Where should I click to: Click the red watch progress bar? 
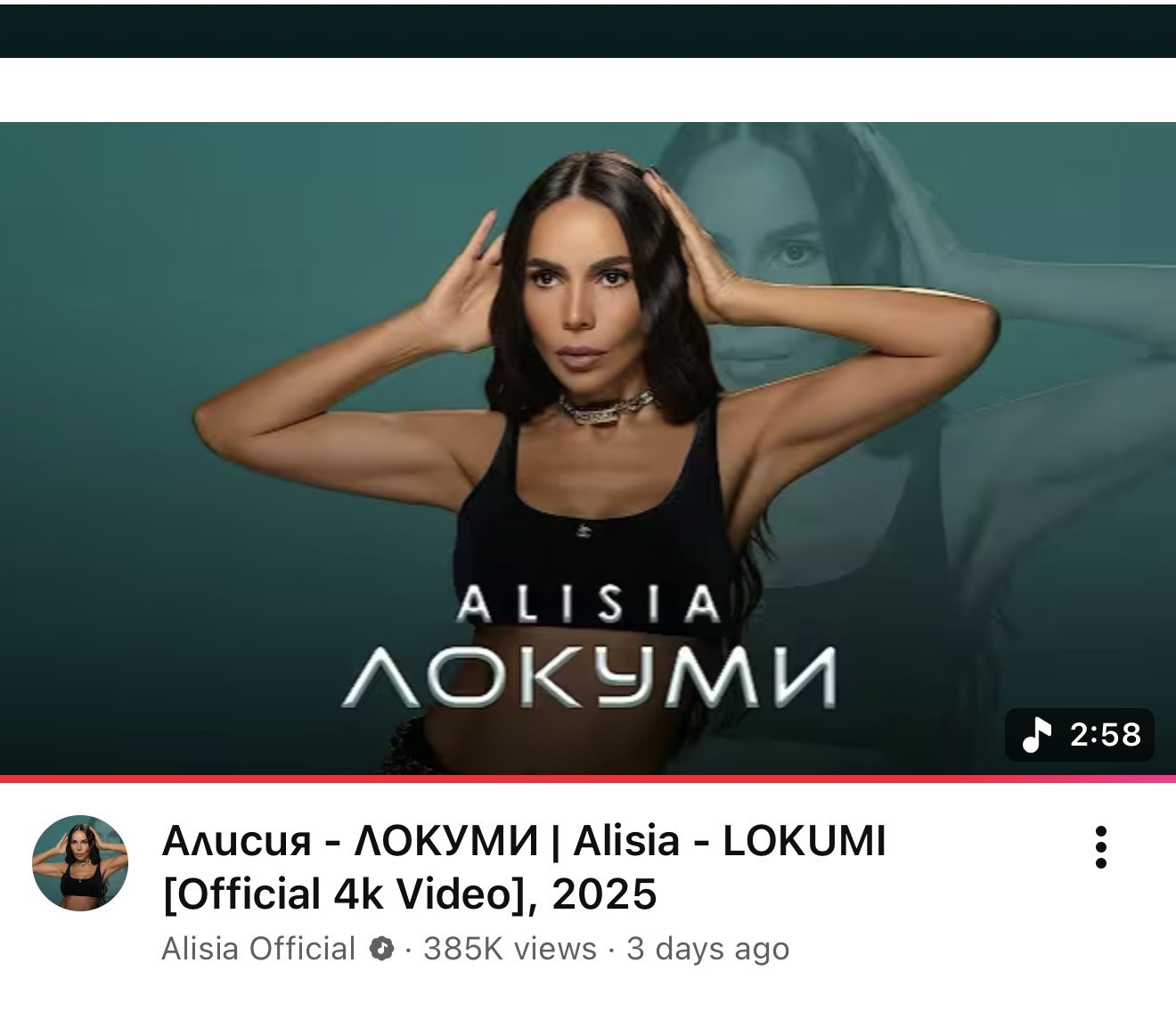coord(588,779)
